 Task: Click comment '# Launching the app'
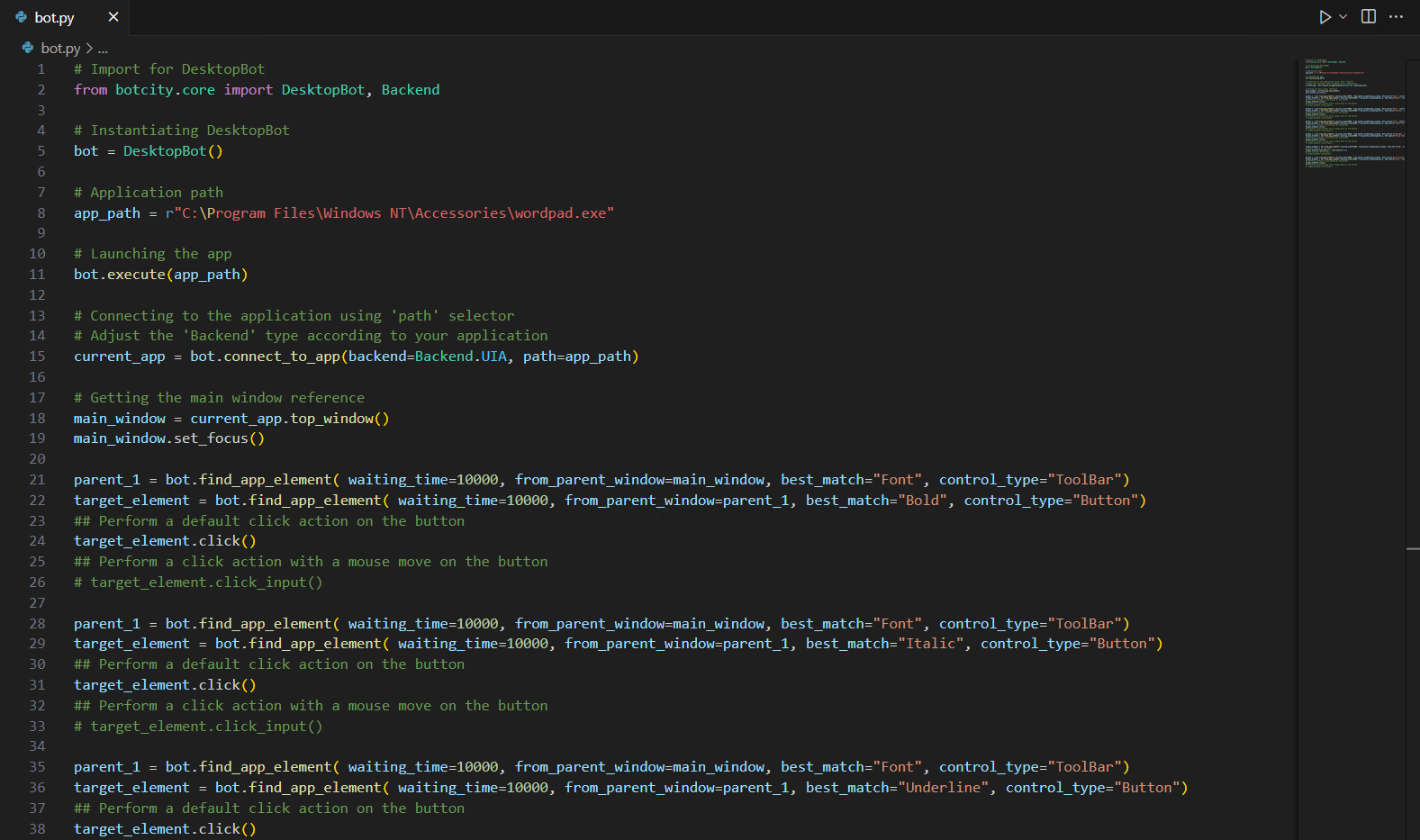point(153,254)
